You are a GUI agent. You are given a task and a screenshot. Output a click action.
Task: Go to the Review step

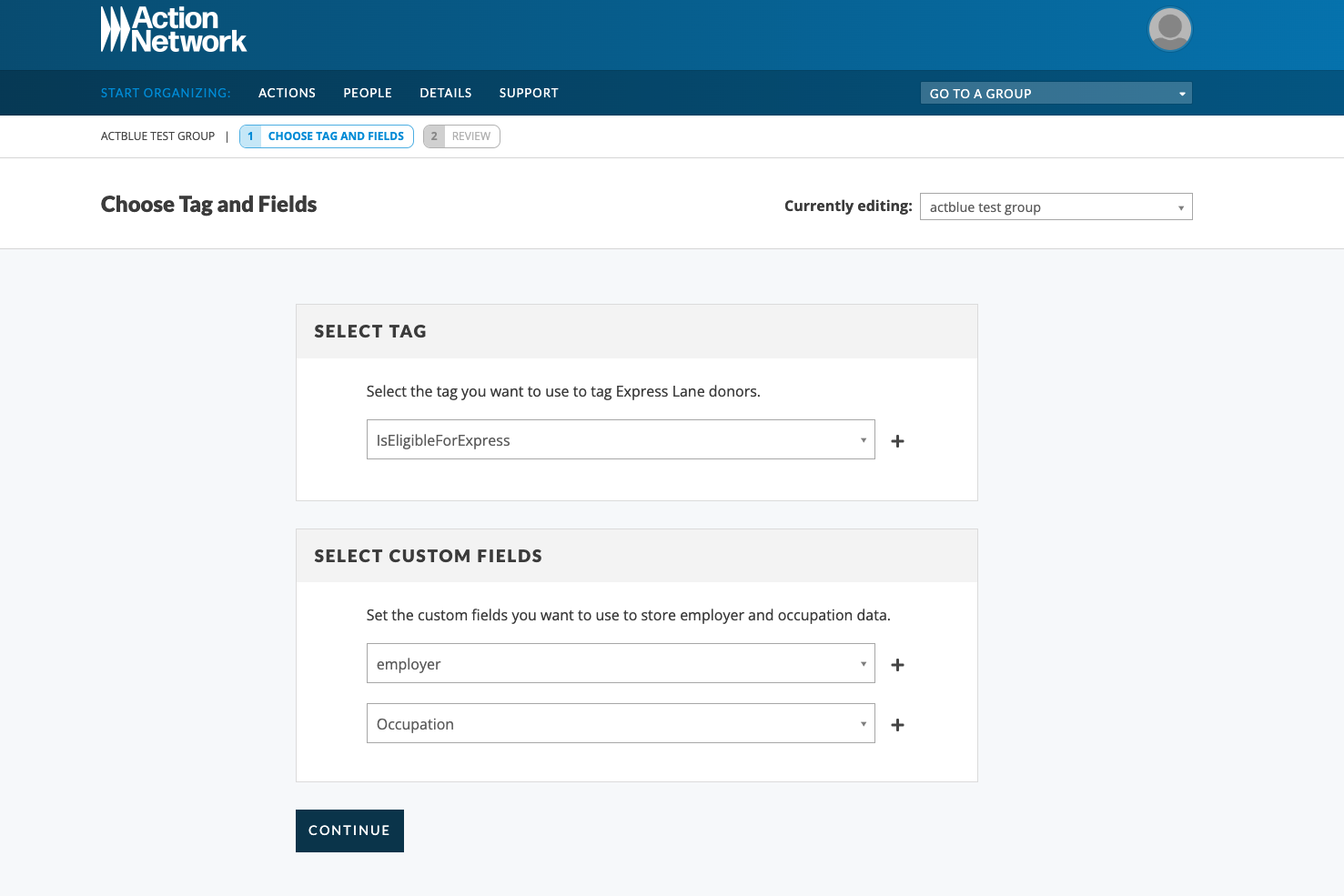click(x=461, y=136)
